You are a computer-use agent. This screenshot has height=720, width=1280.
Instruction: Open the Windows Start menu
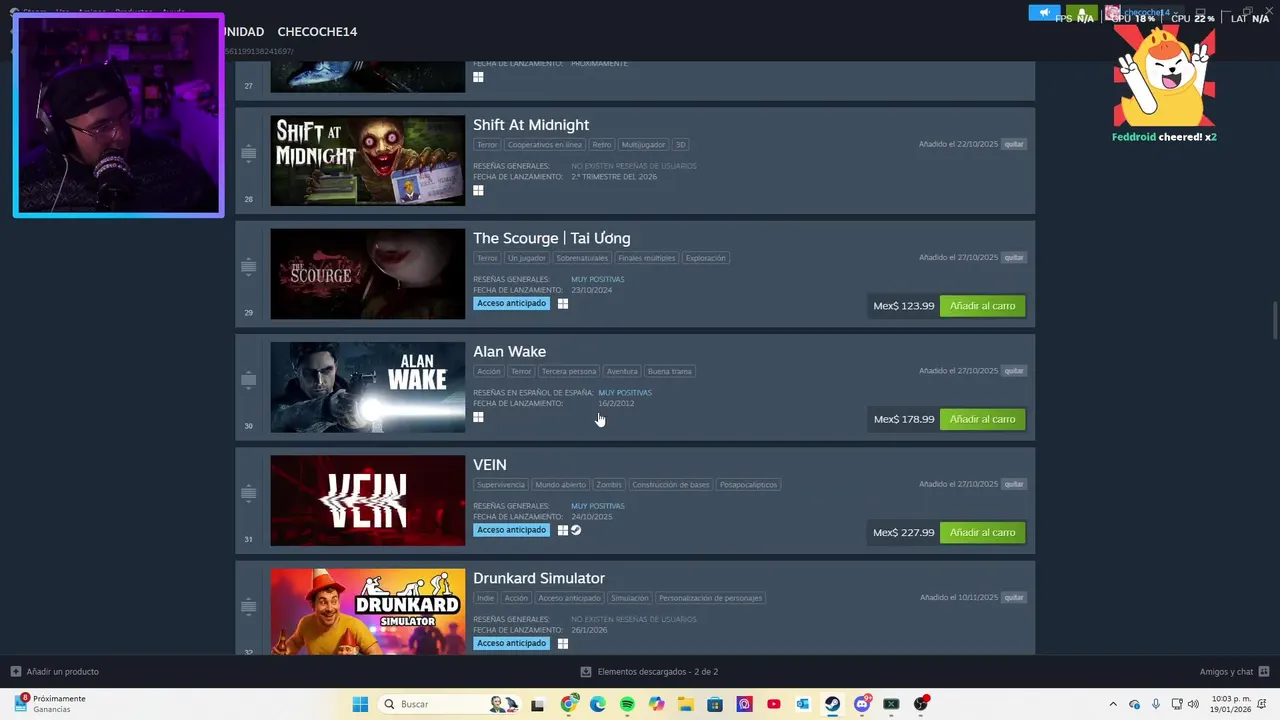click(x=360, y=704)
